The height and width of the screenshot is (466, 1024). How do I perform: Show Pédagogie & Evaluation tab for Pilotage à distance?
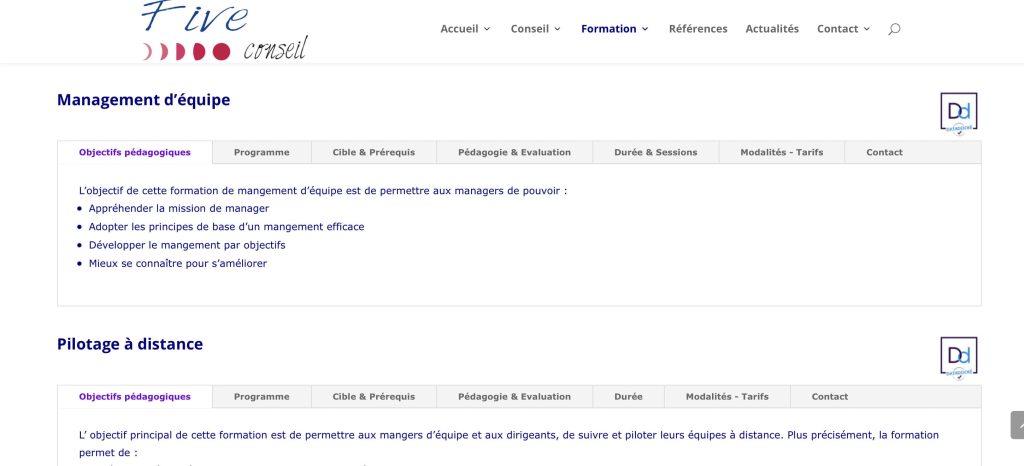[x=514, y=397]
